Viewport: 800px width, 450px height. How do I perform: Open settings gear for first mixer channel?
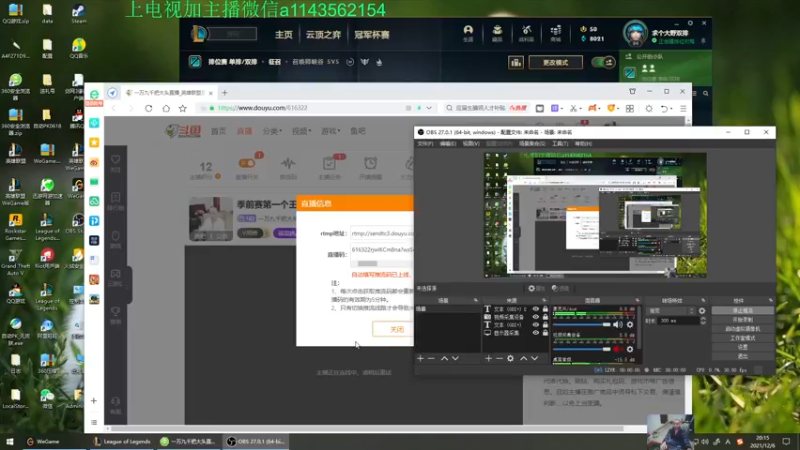point(630,324)
